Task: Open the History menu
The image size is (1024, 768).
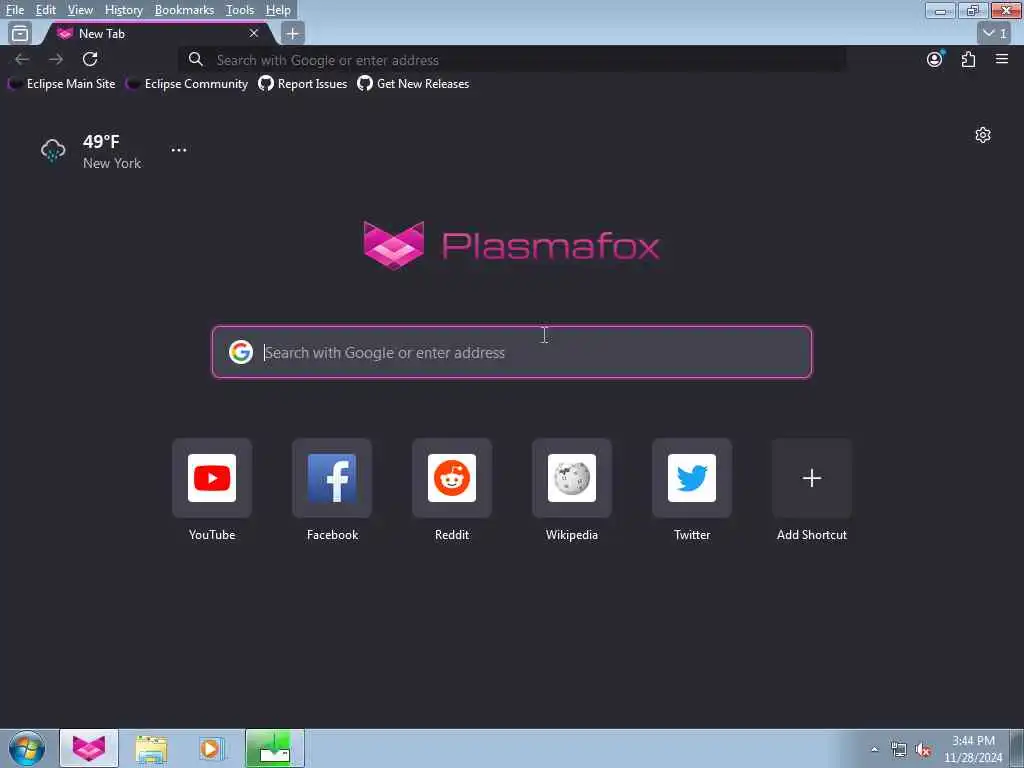Action: pos(123,10)
